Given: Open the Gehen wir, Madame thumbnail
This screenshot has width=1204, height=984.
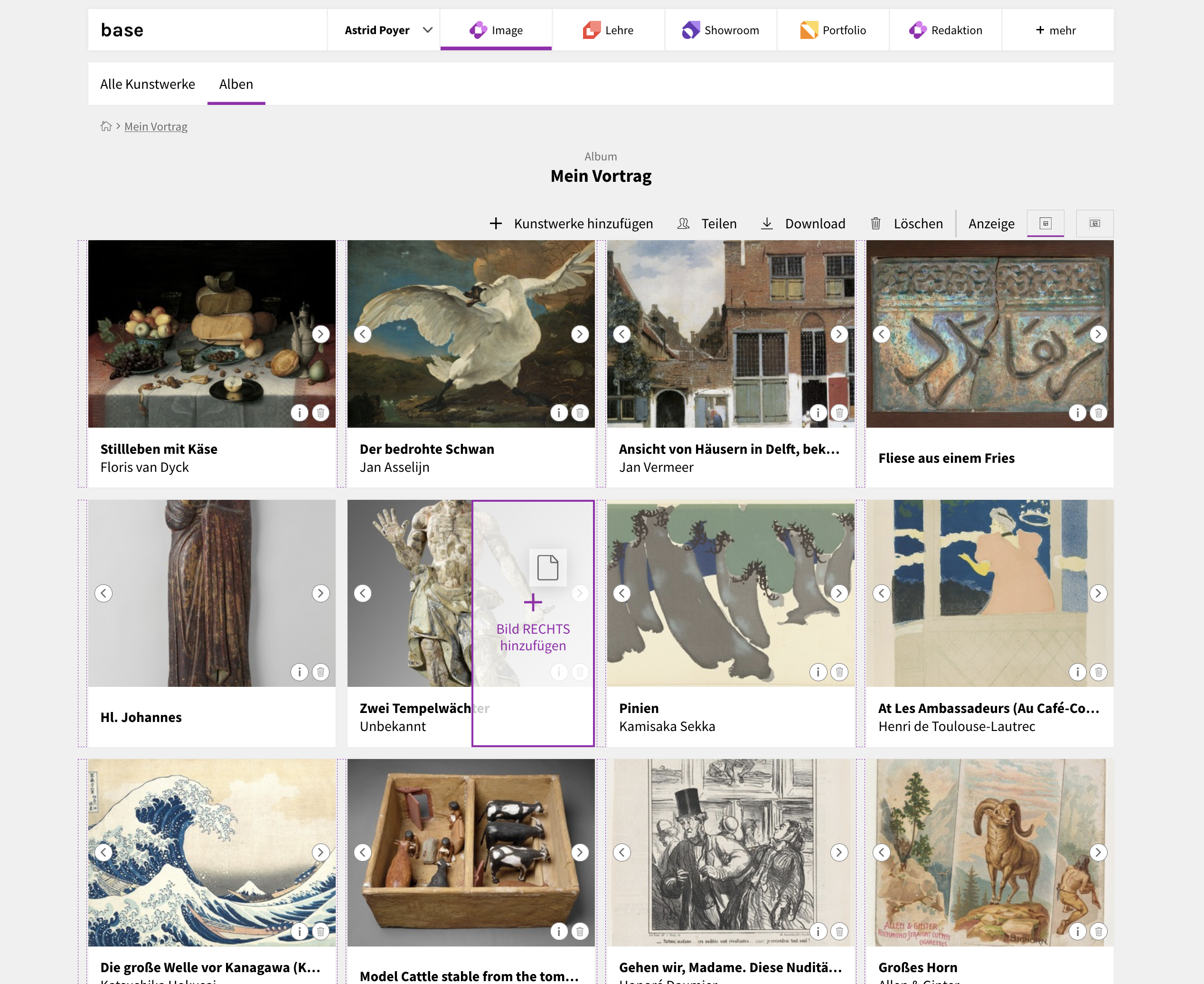Looking at the screenshot, I should (731, 852).
